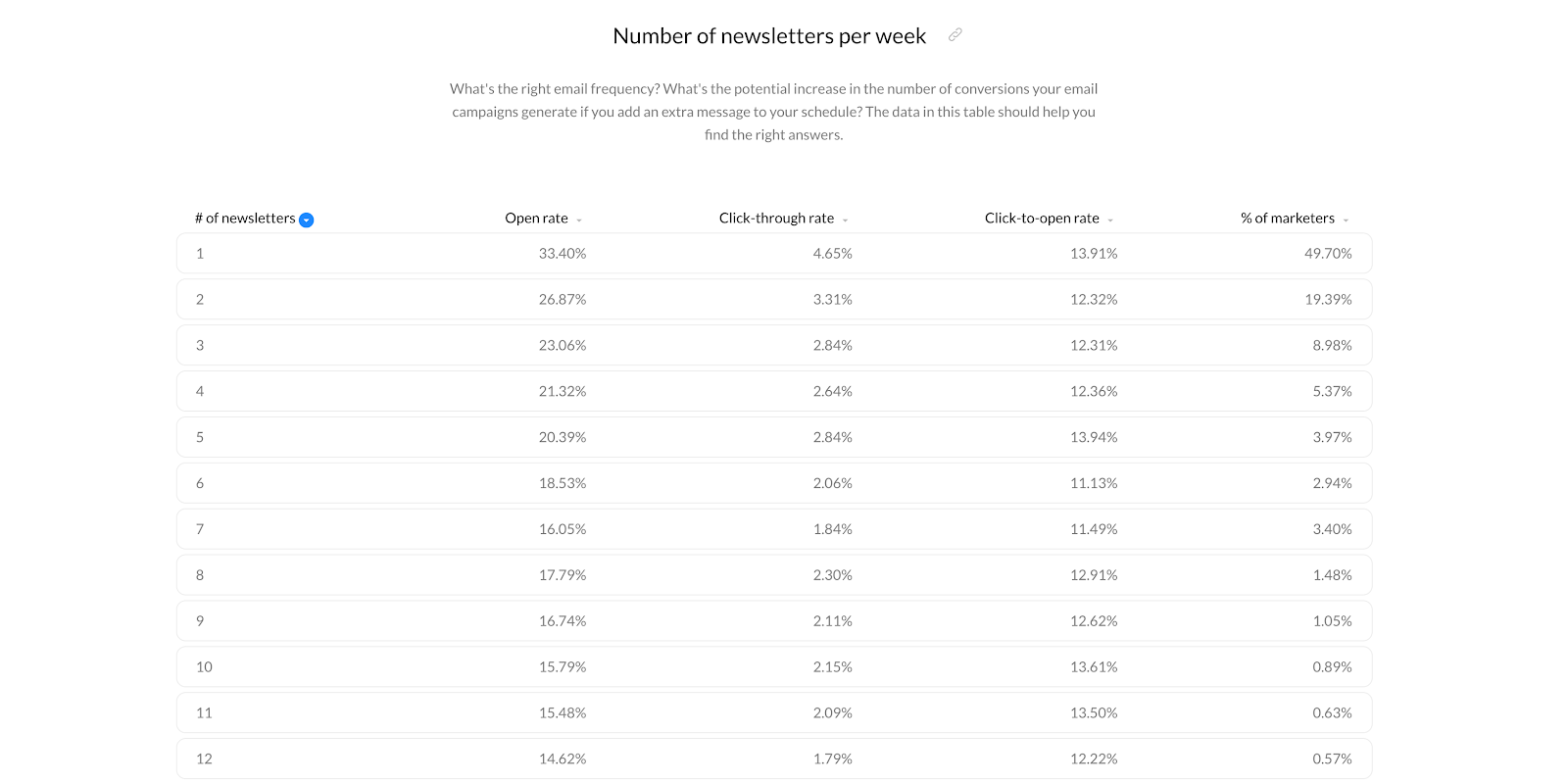Viewport: 1568px width, 783px height.
Task: Sort by Click-through rate arrow
Action: [846, 220]
